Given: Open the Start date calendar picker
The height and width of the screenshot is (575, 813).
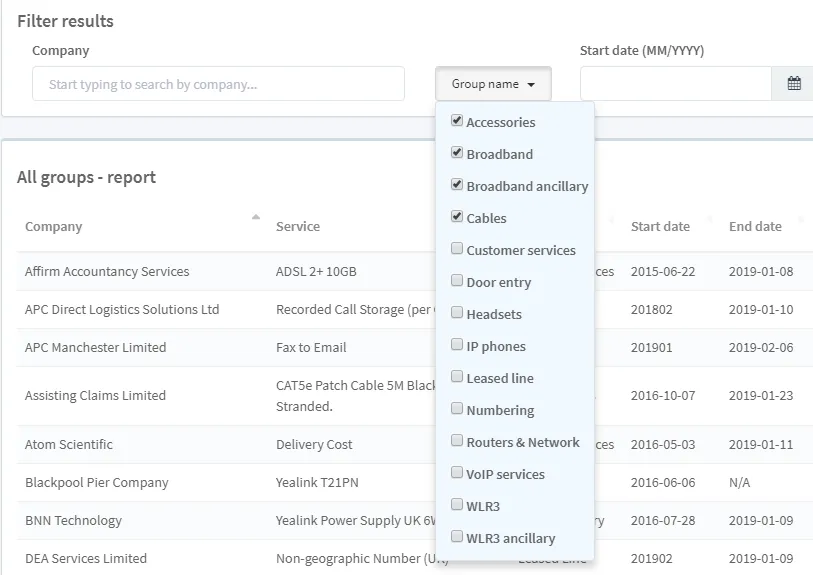Looking at the screenshot, I should click(x=793, y=84).
